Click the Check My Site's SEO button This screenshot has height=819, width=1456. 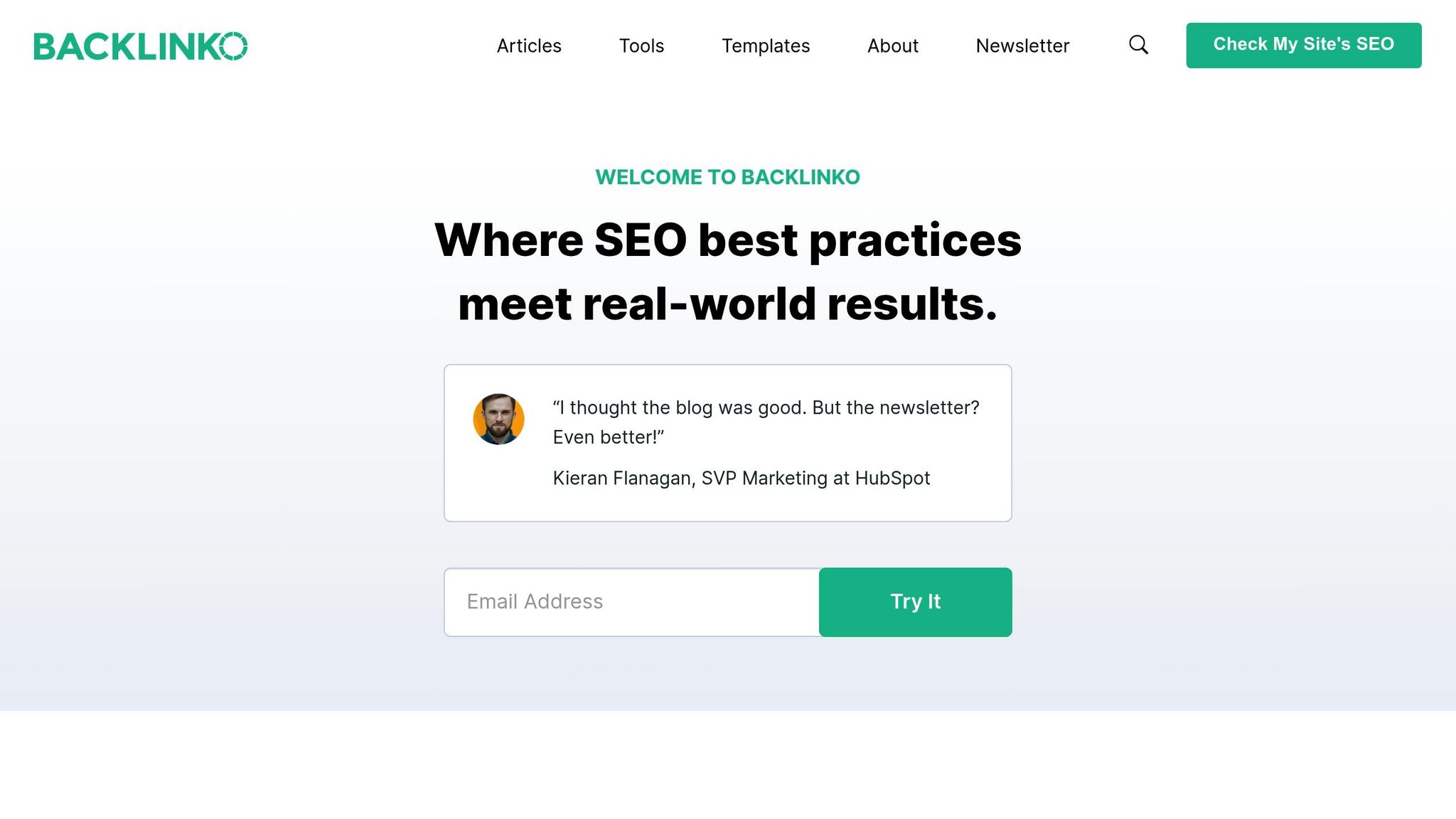(x=1303, y=45)
